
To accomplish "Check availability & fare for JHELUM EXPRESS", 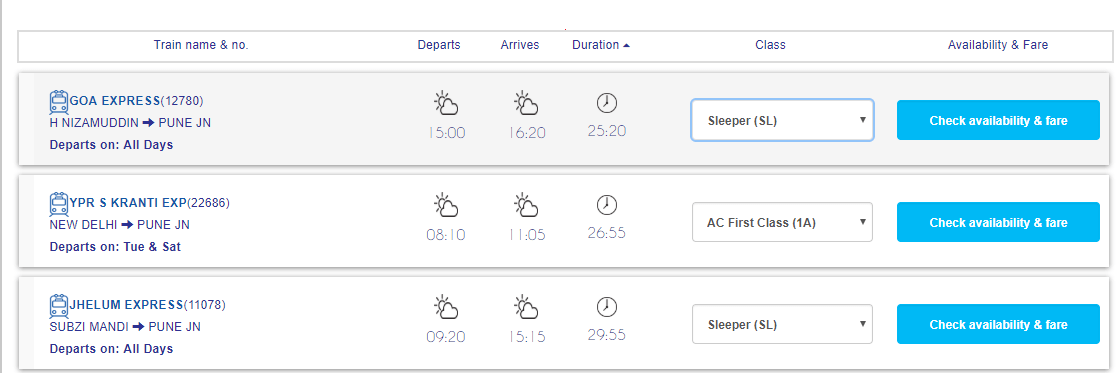I will [x=998, y=324].
